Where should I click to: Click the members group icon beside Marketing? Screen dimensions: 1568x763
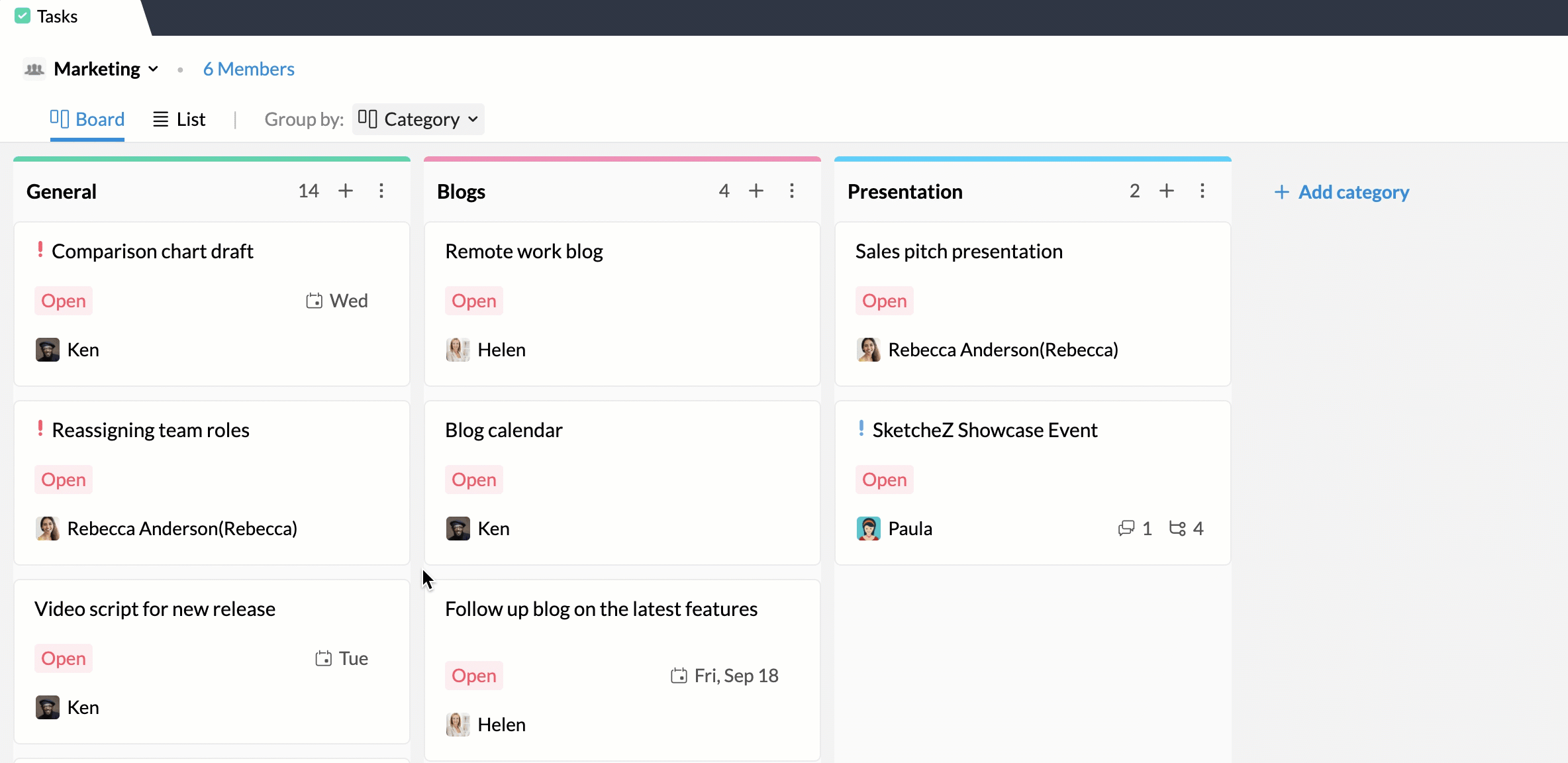[34, 69]
